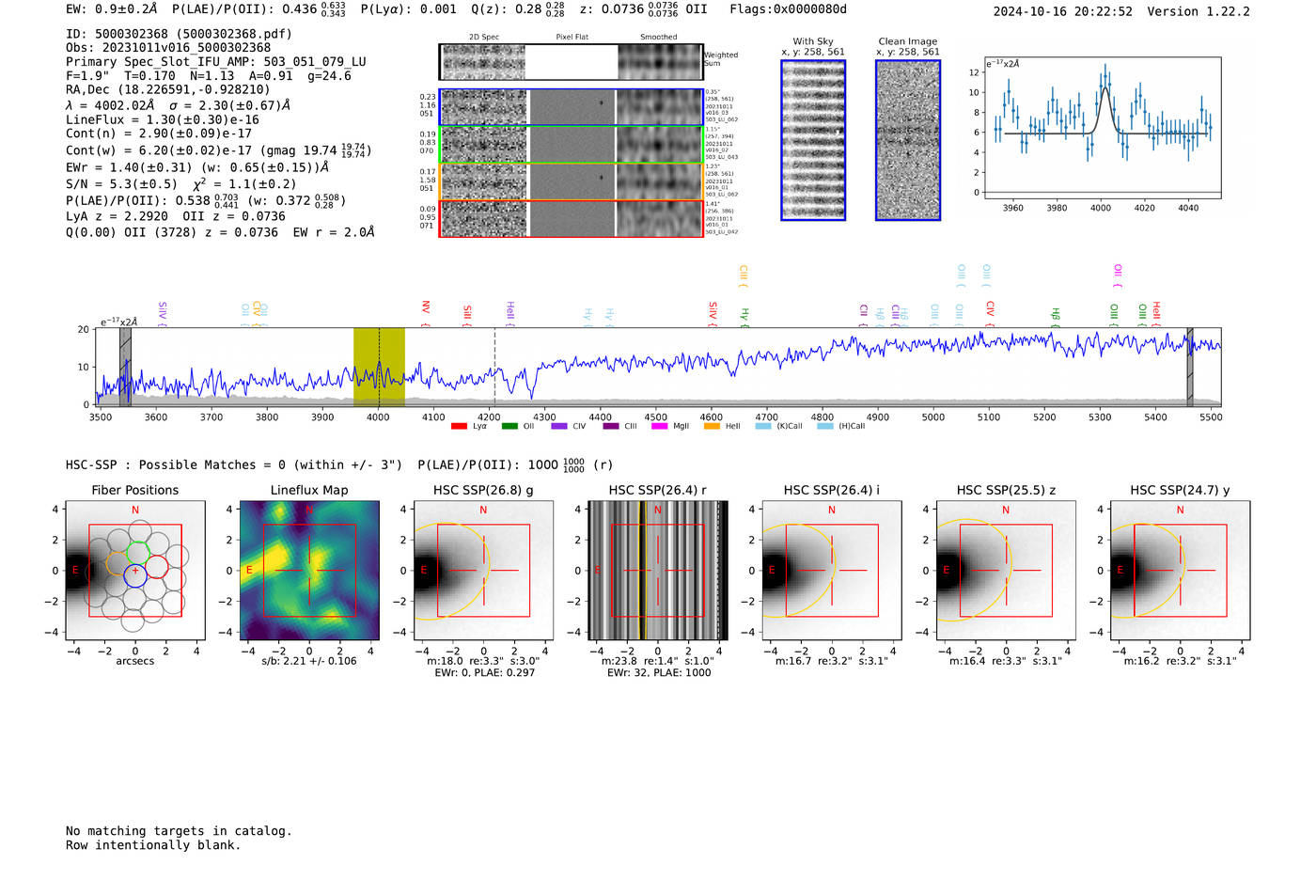Click the gray hatched band near 3550 Å
Screen dimensions: 1316x896
(x=125, y=367)
